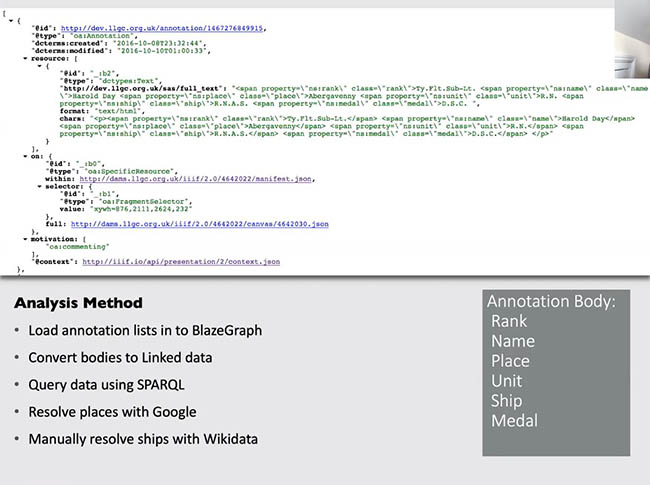Select the xywh selector value string
This screenshot has width=650, height=485.
click(141, 209)
